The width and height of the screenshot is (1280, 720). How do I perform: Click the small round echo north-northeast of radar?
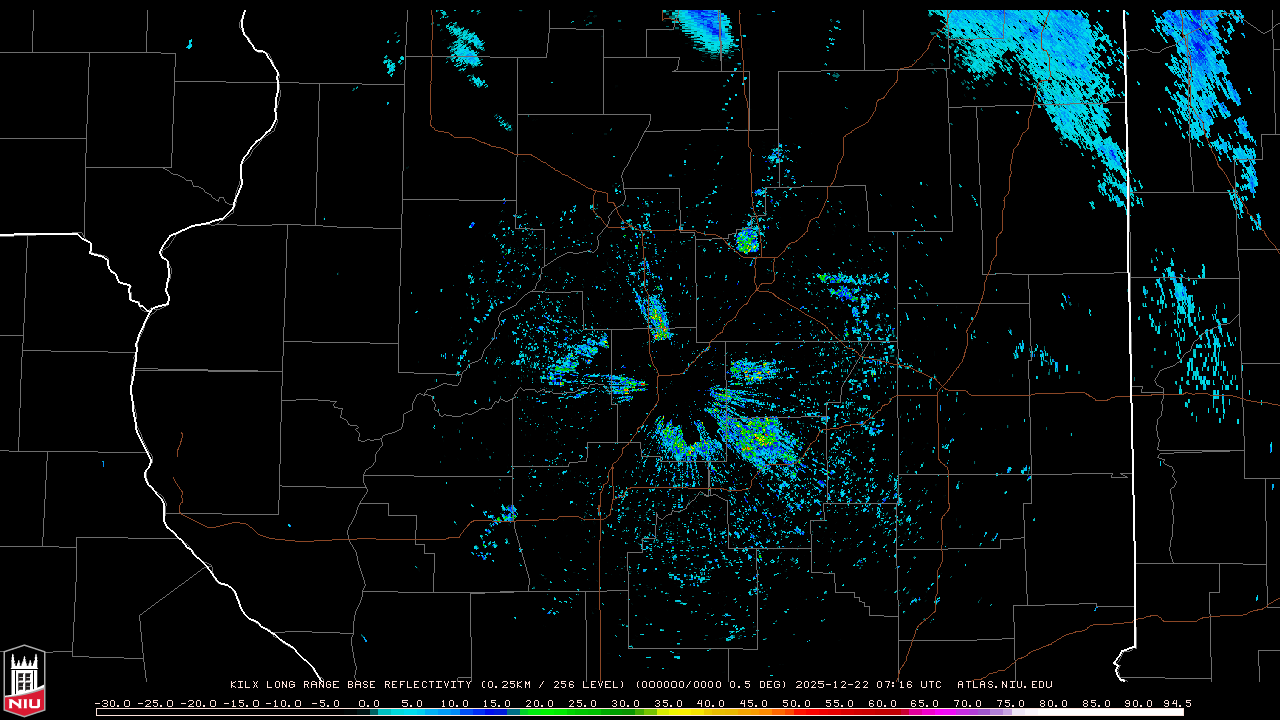pyautogui.click(x=747, y=240)
